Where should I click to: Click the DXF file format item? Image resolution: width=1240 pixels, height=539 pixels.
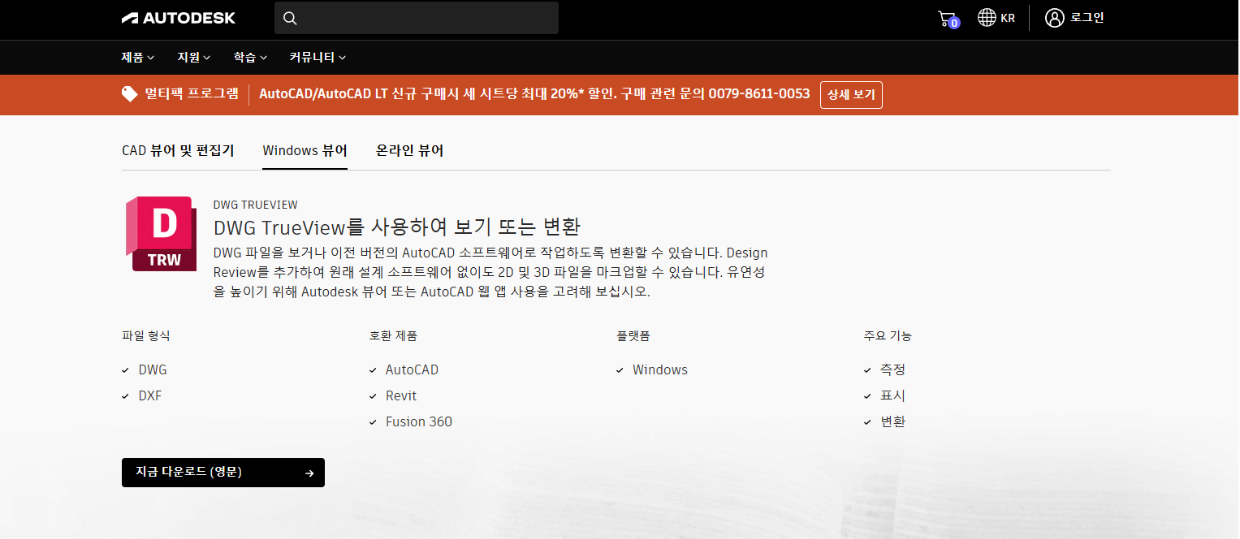(150, 396)
